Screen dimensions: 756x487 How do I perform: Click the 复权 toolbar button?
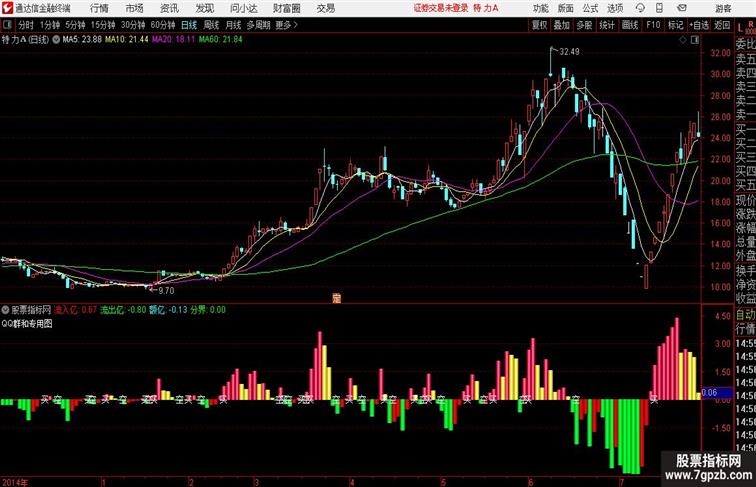(539, 25)
